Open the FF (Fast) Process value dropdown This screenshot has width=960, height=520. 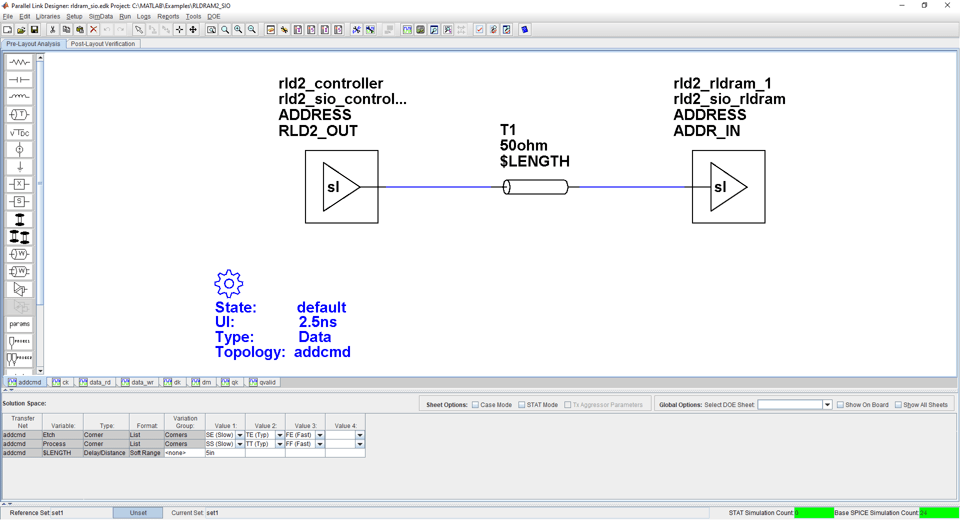(320, 444)
